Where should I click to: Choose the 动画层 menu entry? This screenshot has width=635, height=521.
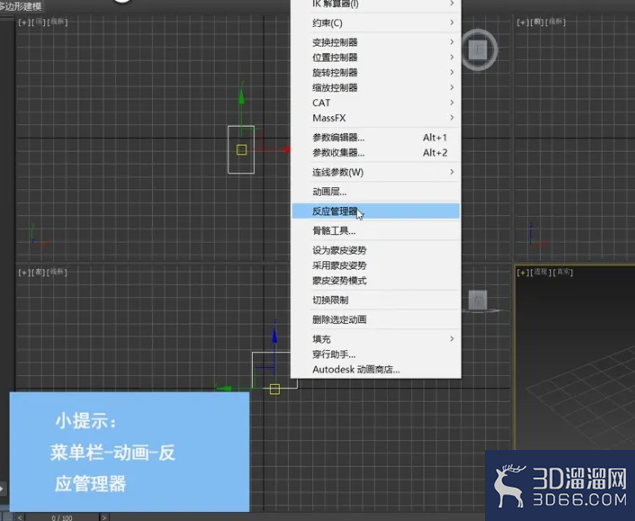(375, 191)
